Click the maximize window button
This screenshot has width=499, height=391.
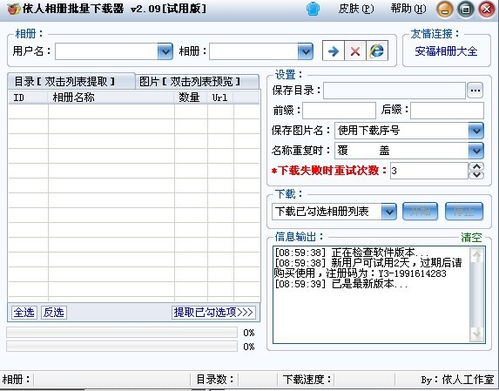tap(466, 9)
